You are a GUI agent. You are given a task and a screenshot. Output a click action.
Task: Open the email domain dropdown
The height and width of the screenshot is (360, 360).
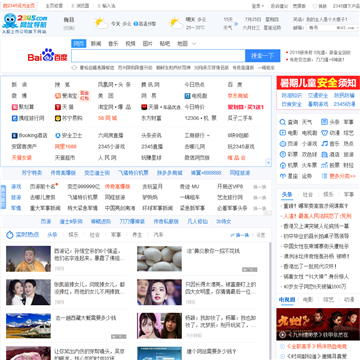(x=348, y=28)
